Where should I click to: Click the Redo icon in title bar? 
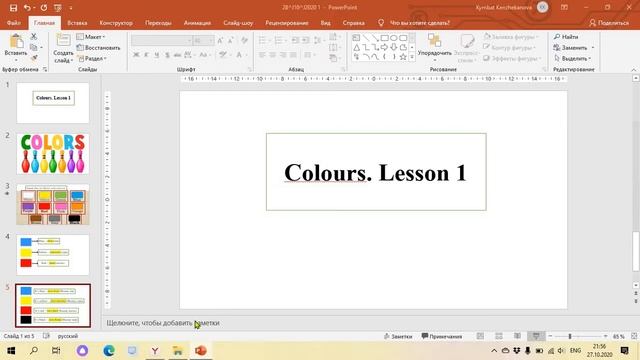[x=44, y=8]
